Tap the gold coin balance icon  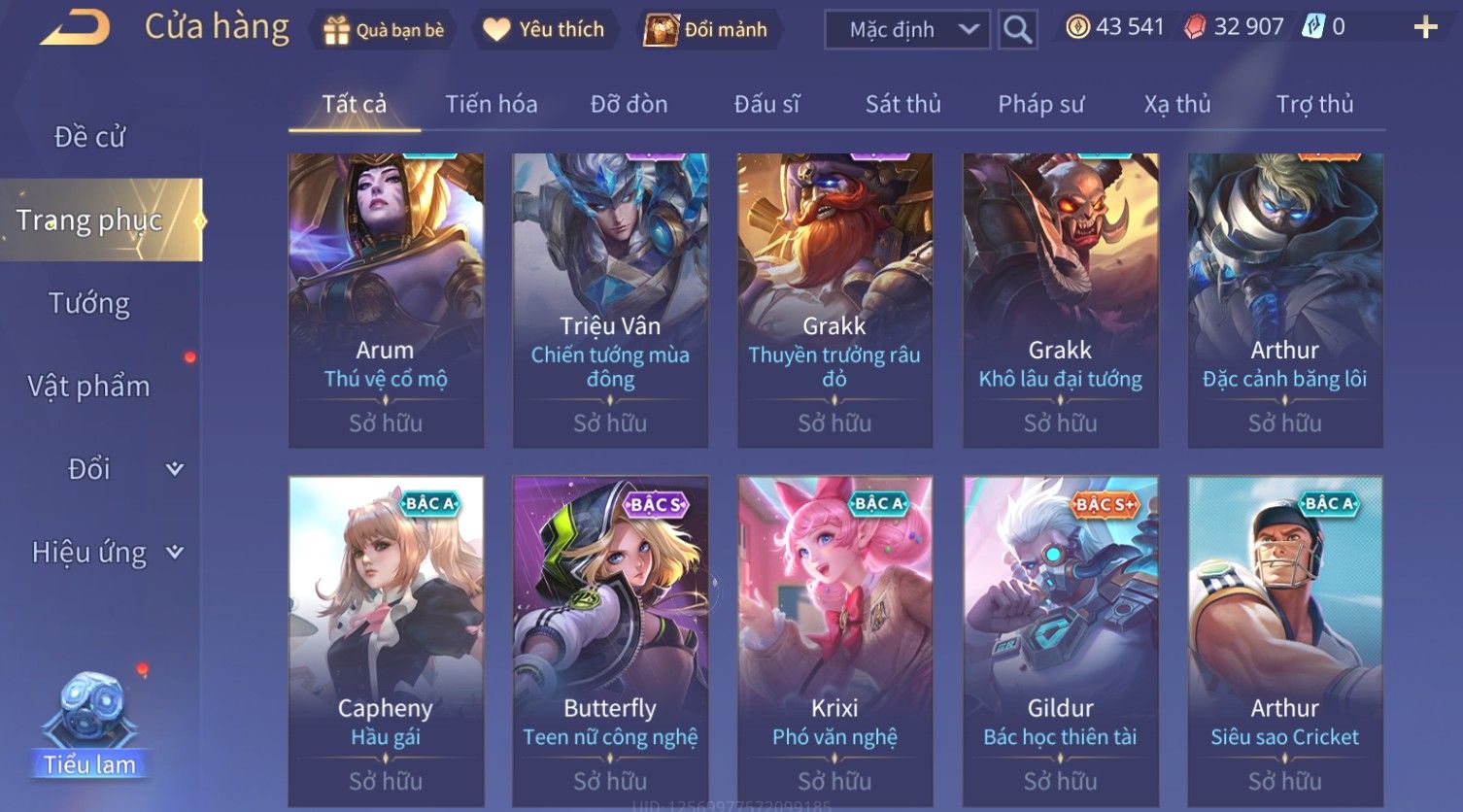1077,27
